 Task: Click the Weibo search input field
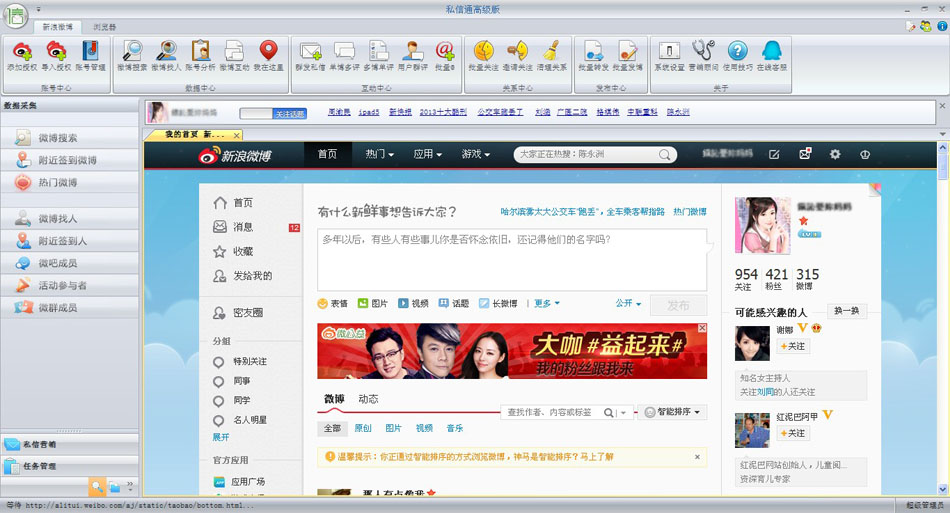586,154
